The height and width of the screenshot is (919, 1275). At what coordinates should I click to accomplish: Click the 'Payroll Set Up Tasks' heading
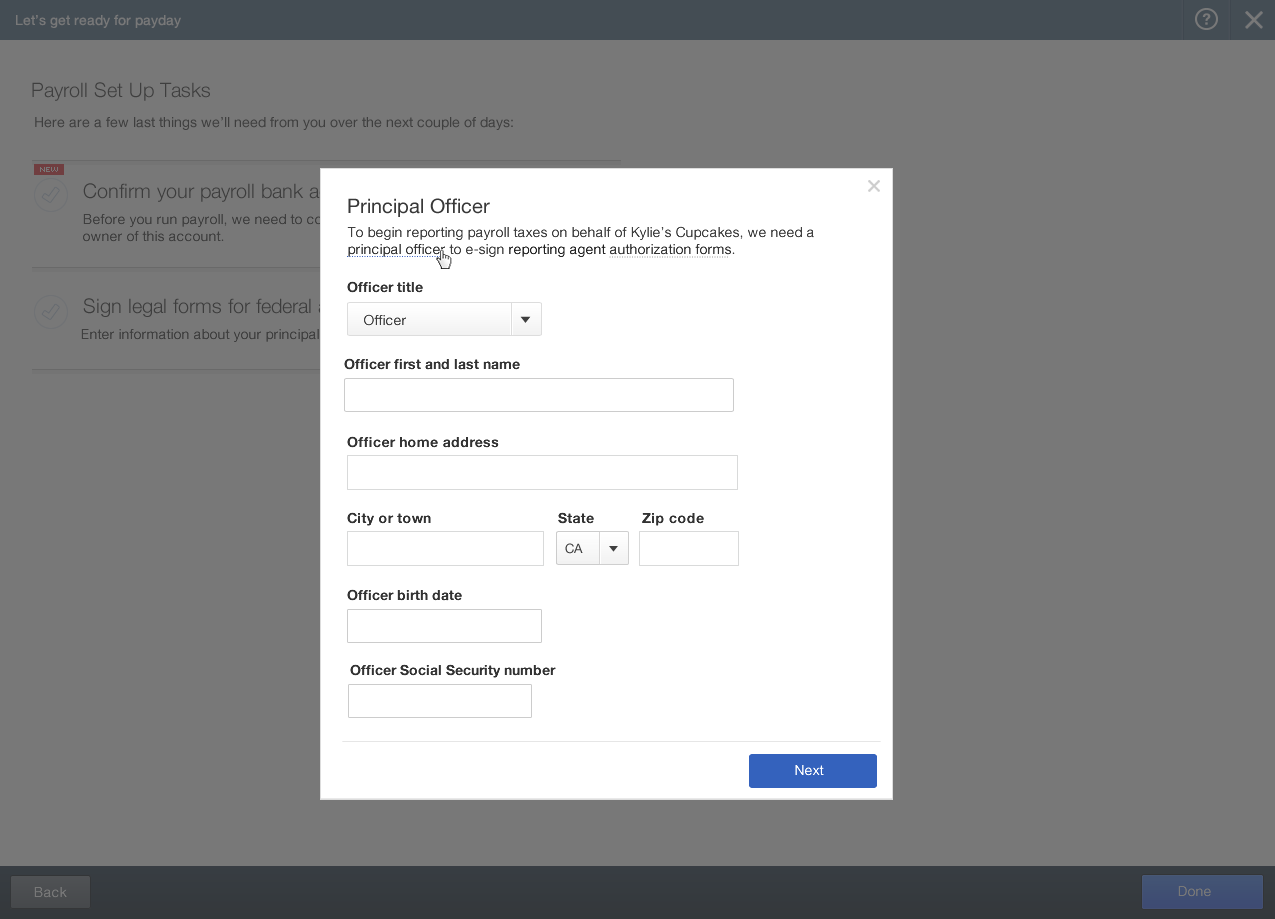pyautogui.click(x=121, y=90)
